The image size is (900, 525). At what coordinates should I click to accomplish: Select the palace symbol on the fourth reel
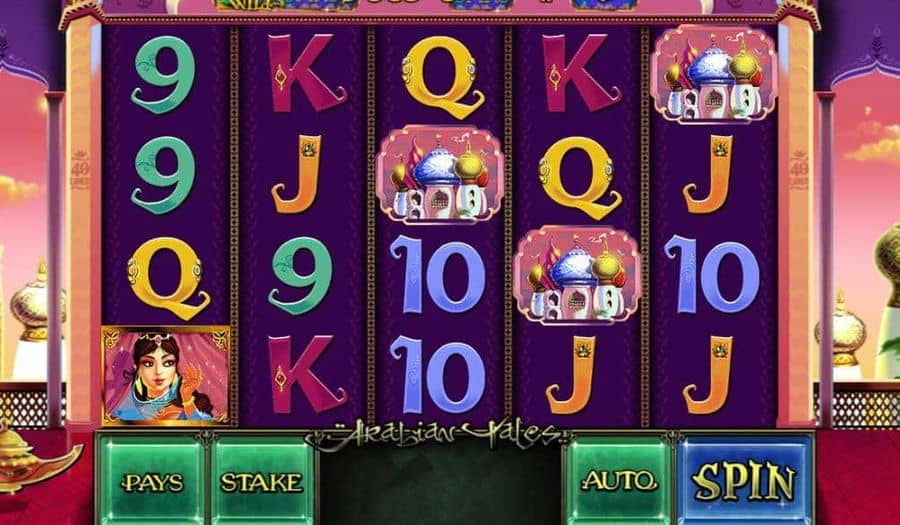pos(577,275)
